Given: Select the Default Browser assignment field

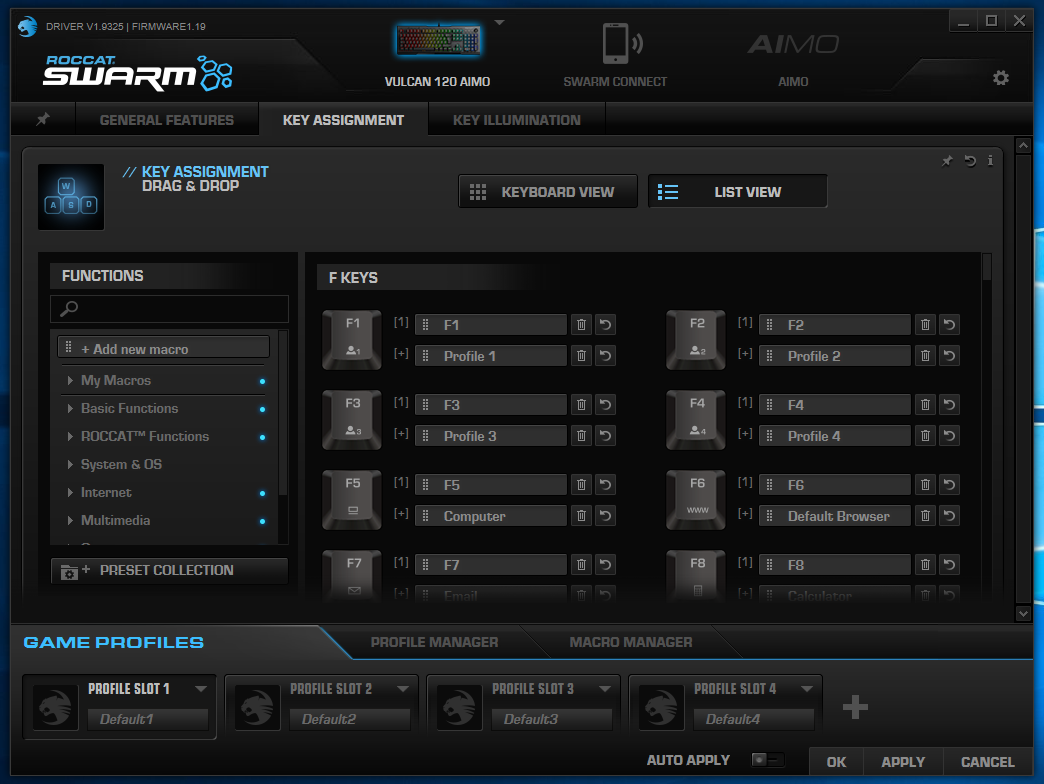Looking at the screenshot, I should (x=835, y=516).
